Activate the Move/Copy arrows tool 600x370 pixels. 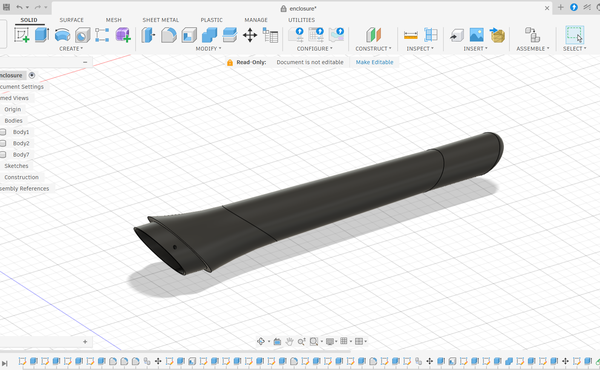tap(250, 35)
